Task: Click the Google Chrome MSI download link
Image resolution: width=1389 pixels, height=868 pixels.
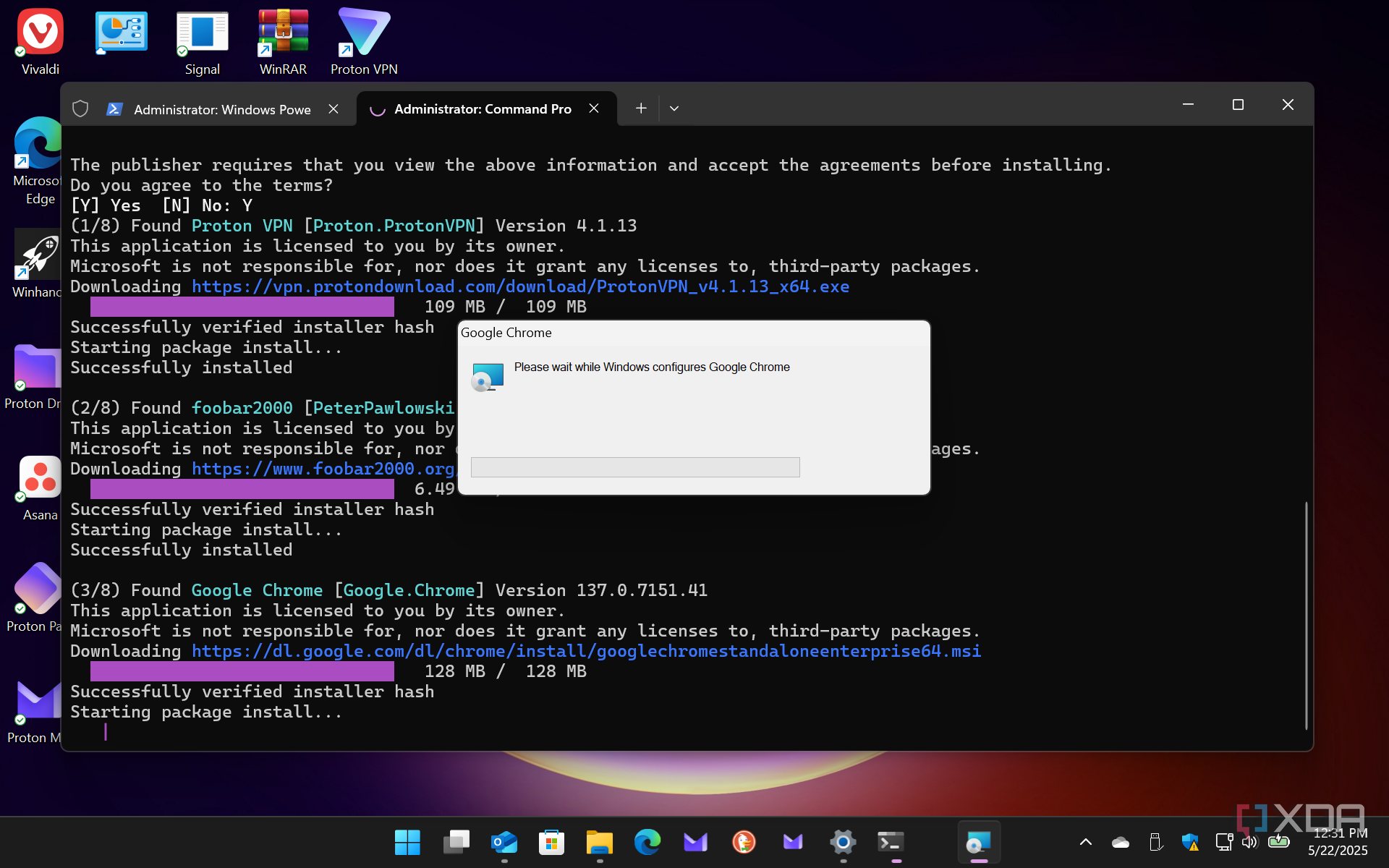Action: 586,651
